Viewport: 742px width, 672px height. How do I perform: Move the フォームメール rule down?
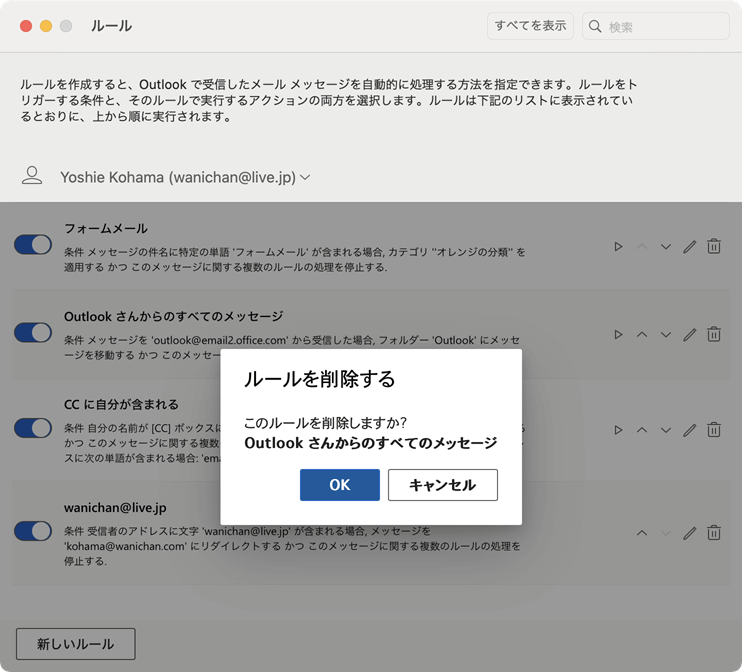pyautogui.click(x=666, y=247)
